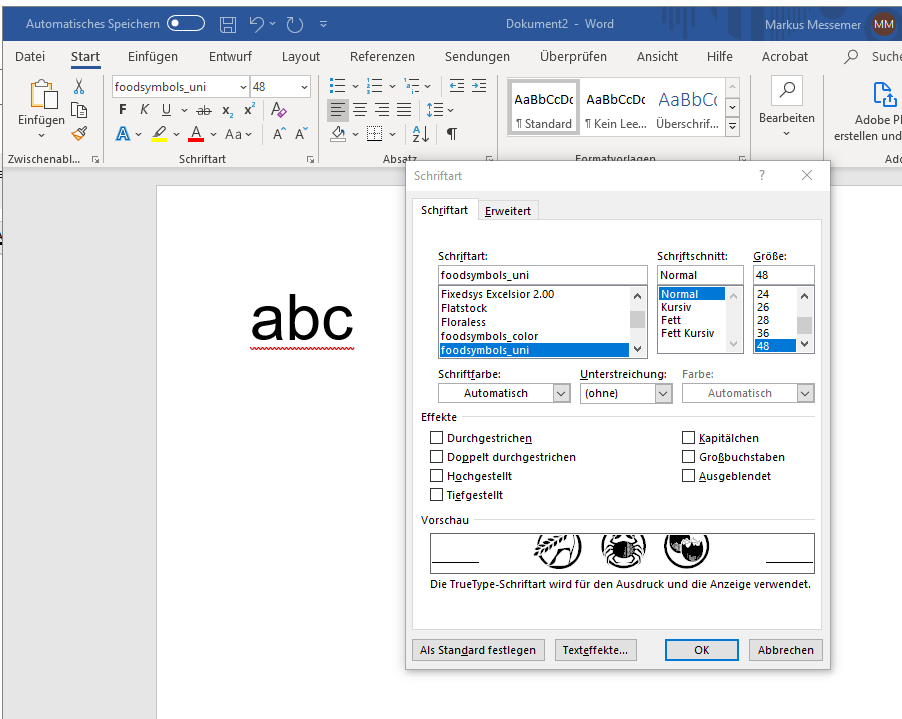Toggle Automatisches Speichern switch

[186, 24]
